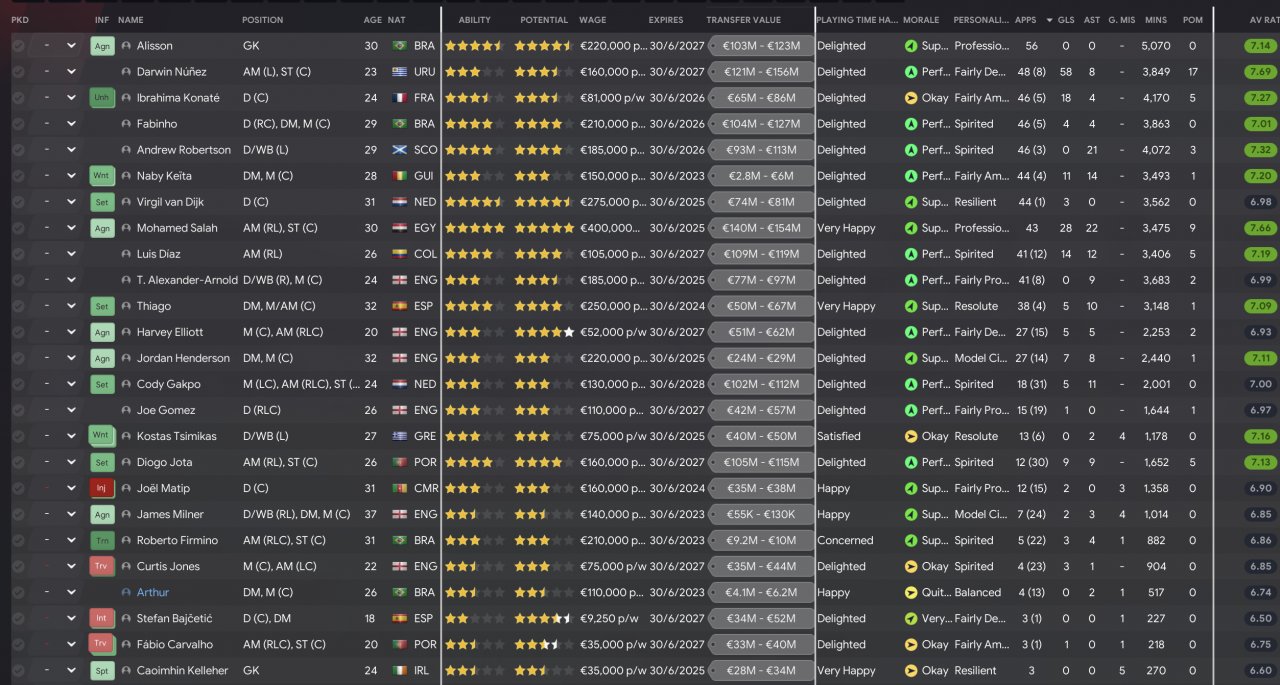Sort the table by the Apps column
This screenshot has height=685, width=1280.
pyautogui.click(x=1025, y=20)
